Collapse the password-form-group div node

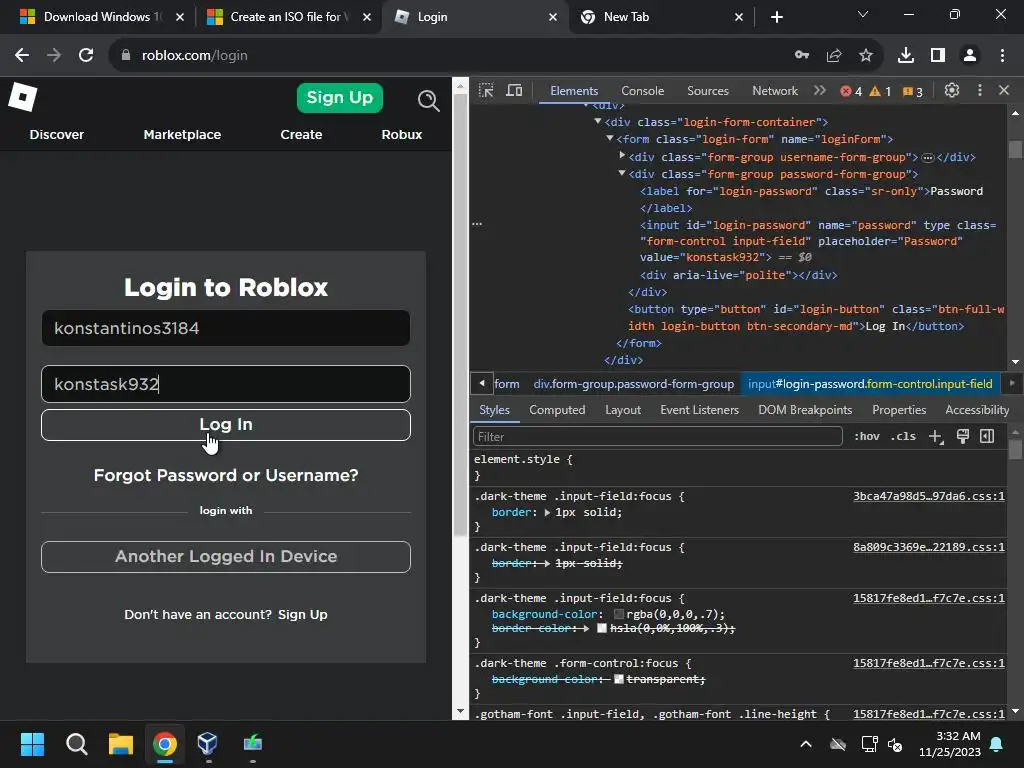(622, 173)
